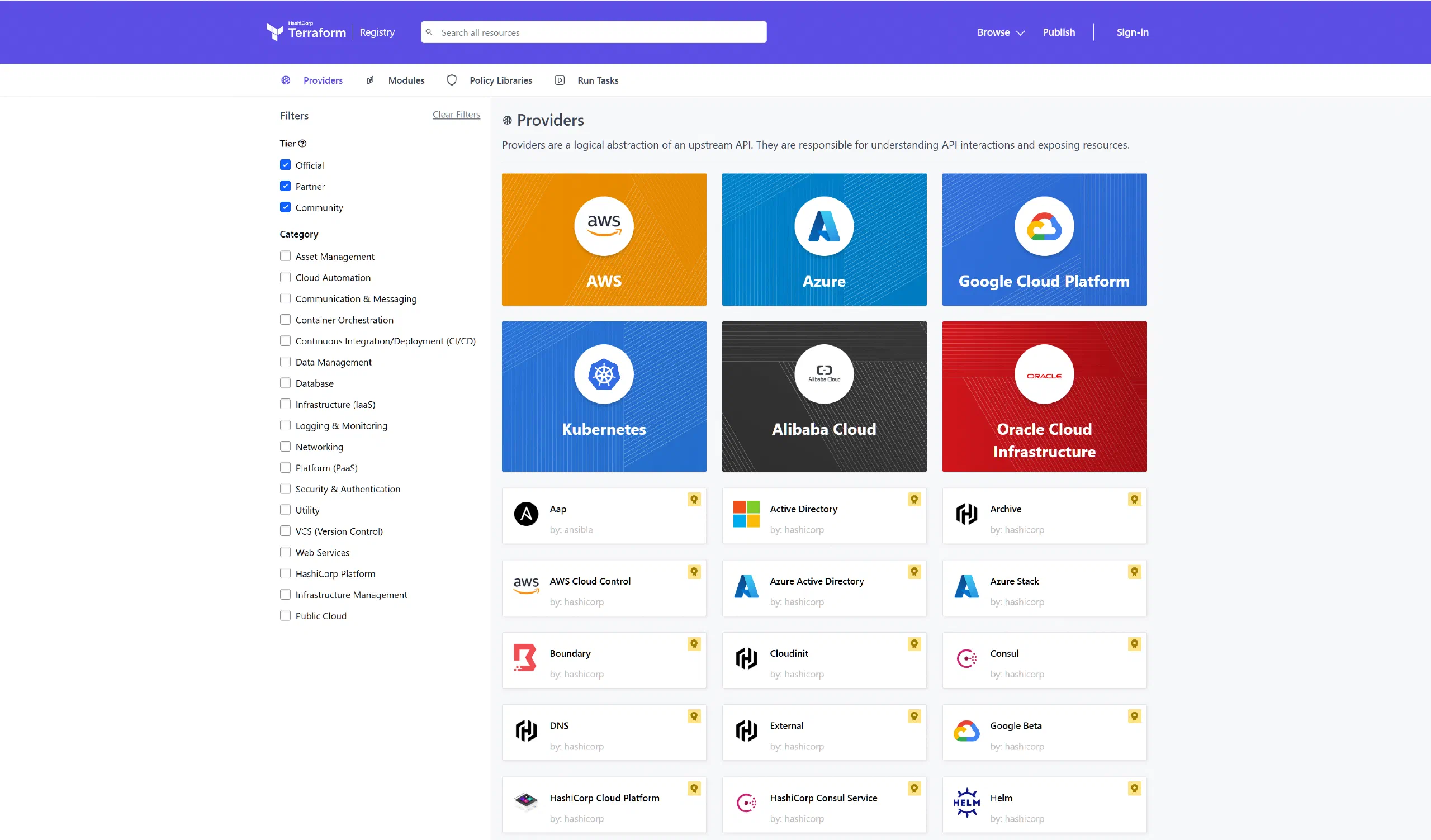Check the Database category filter

coord(286,382)
